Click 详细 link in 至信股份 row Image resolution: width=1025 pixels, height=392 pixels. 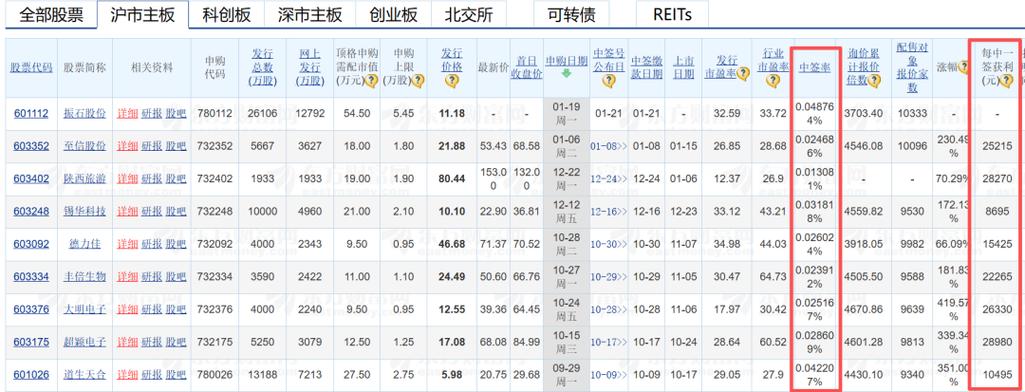[x=127, y=146]
